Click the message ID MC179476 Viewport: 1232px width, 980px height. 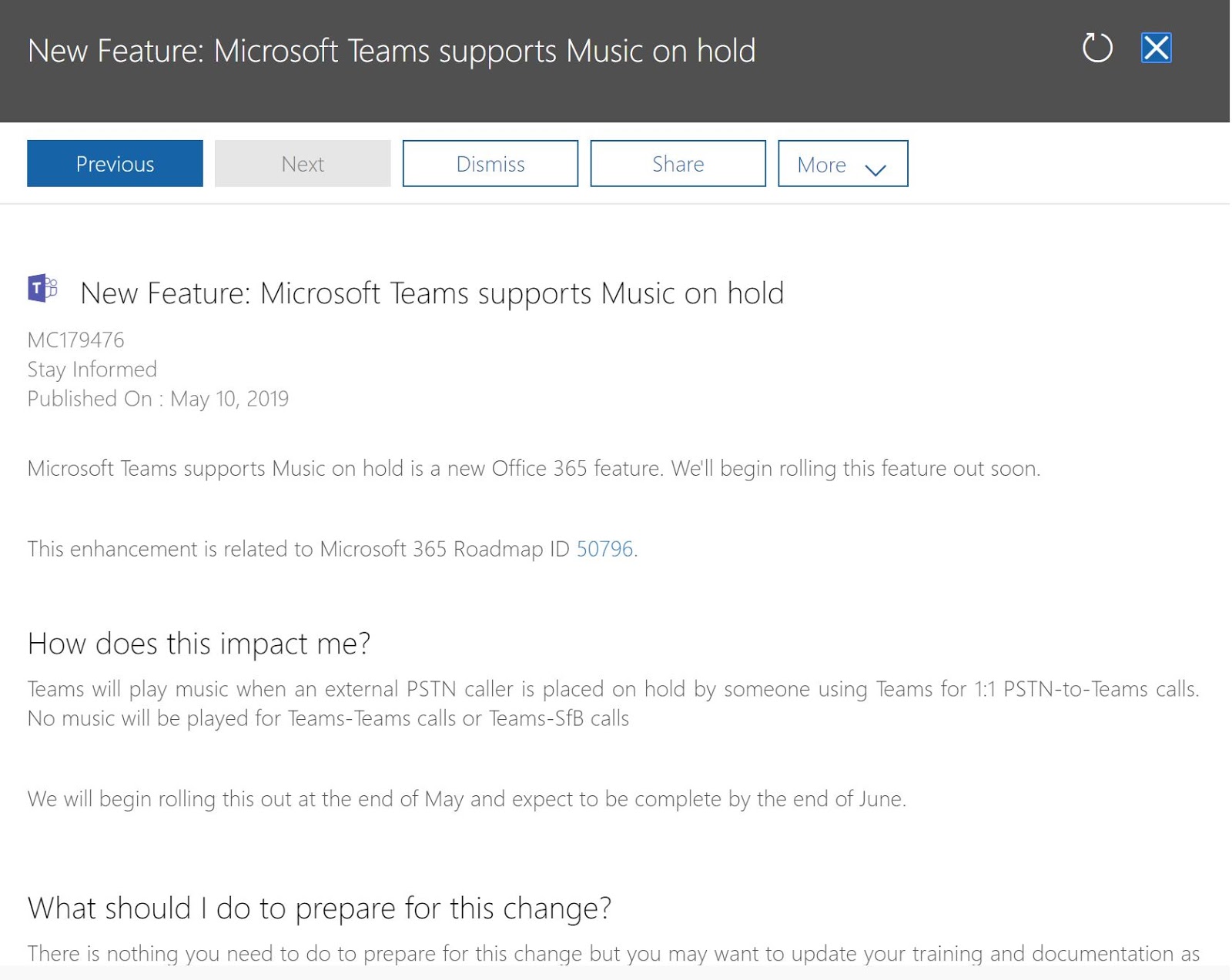tap(75, 339)
